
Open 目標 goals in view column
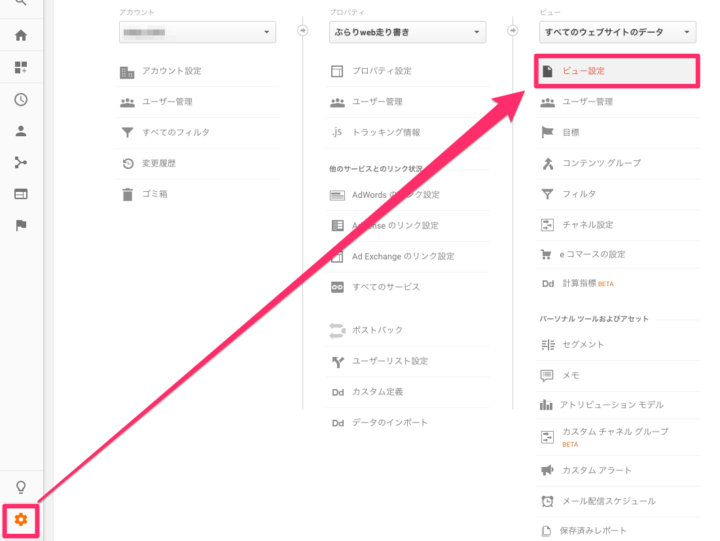point(571,132)
